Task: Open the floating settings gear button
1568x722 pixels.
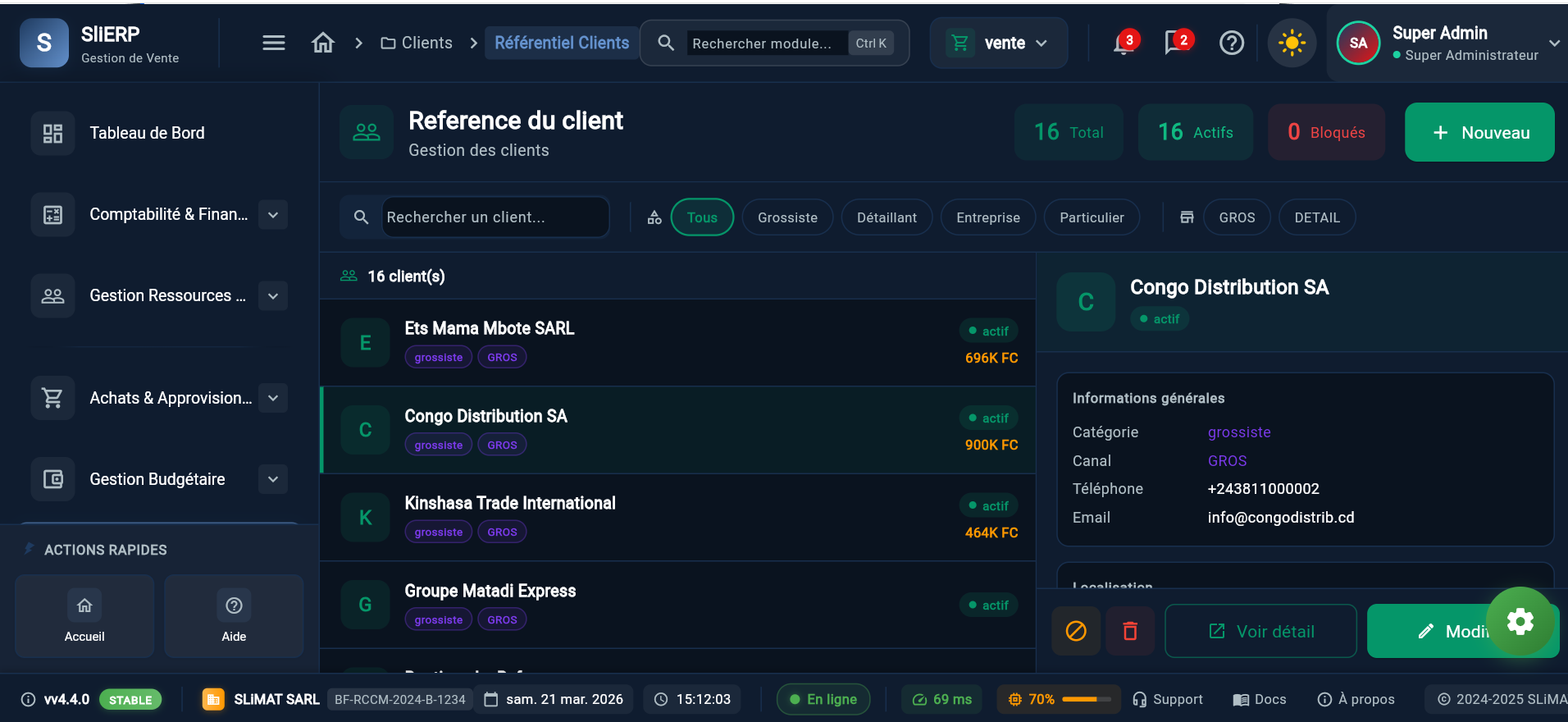Action: point(1520,621)
